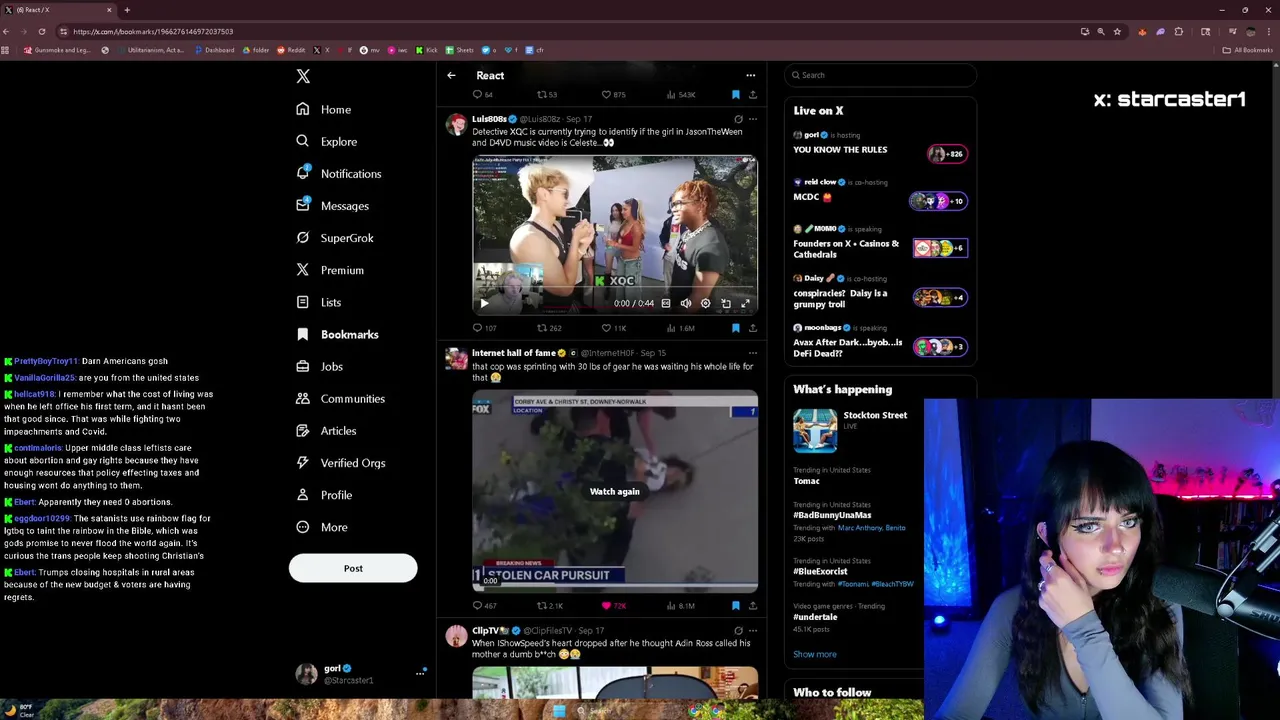Open more options on ClipTV post
This screenshot has height=720, width=1280.
753,631
